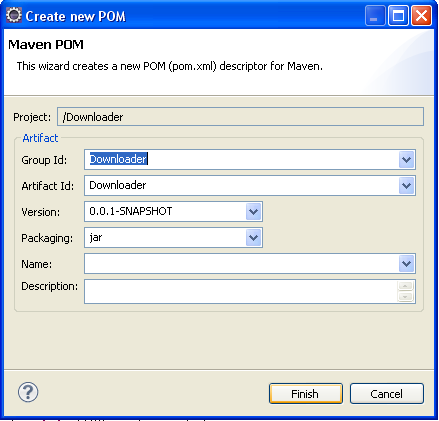Viewport: 439px width, 421px height.
Task: Expand the Group Id dropdown arrow
Action: 406,160
